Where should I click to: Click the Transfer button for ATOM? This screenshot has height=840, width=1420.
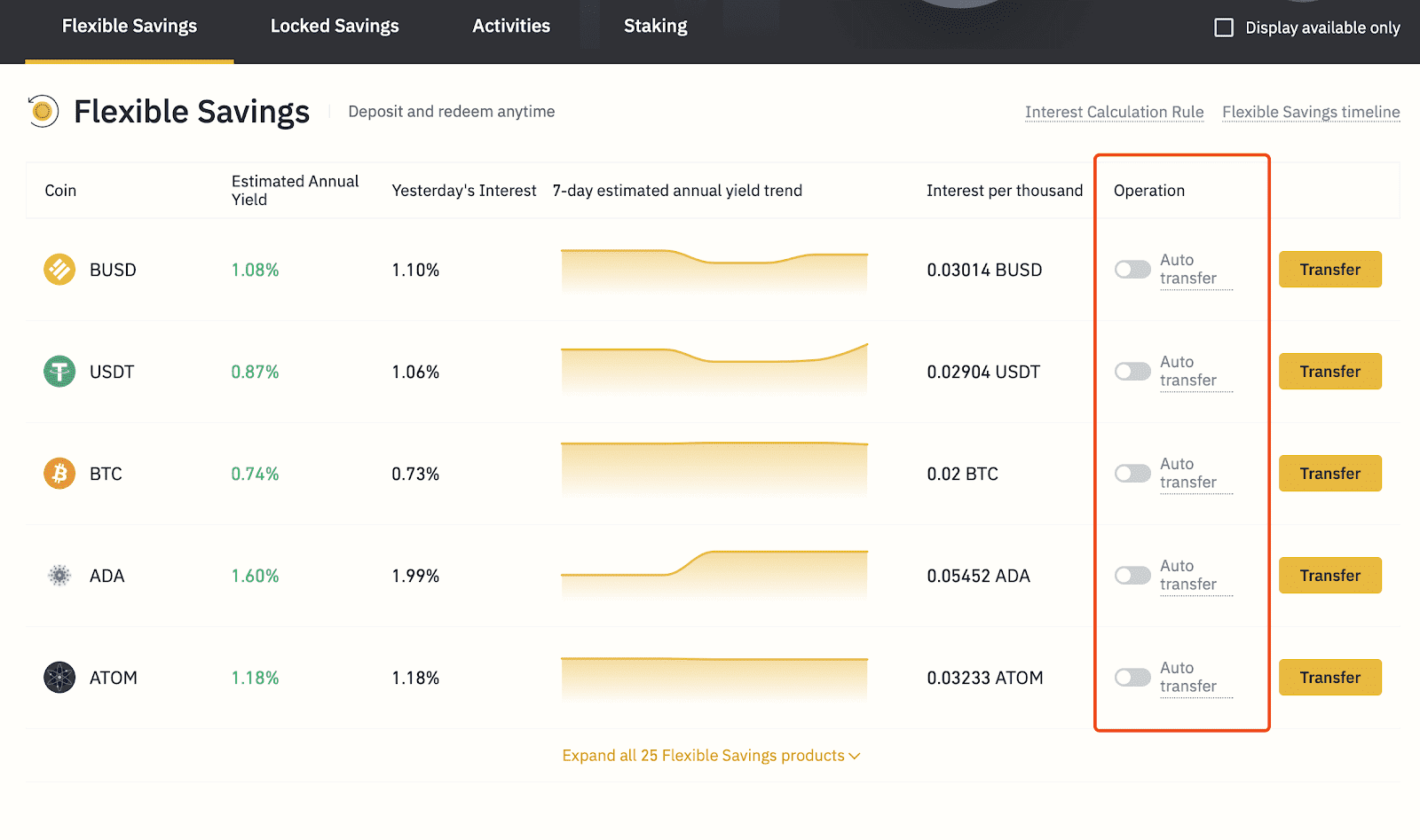pyautogui.click(x=1329, y=678)
